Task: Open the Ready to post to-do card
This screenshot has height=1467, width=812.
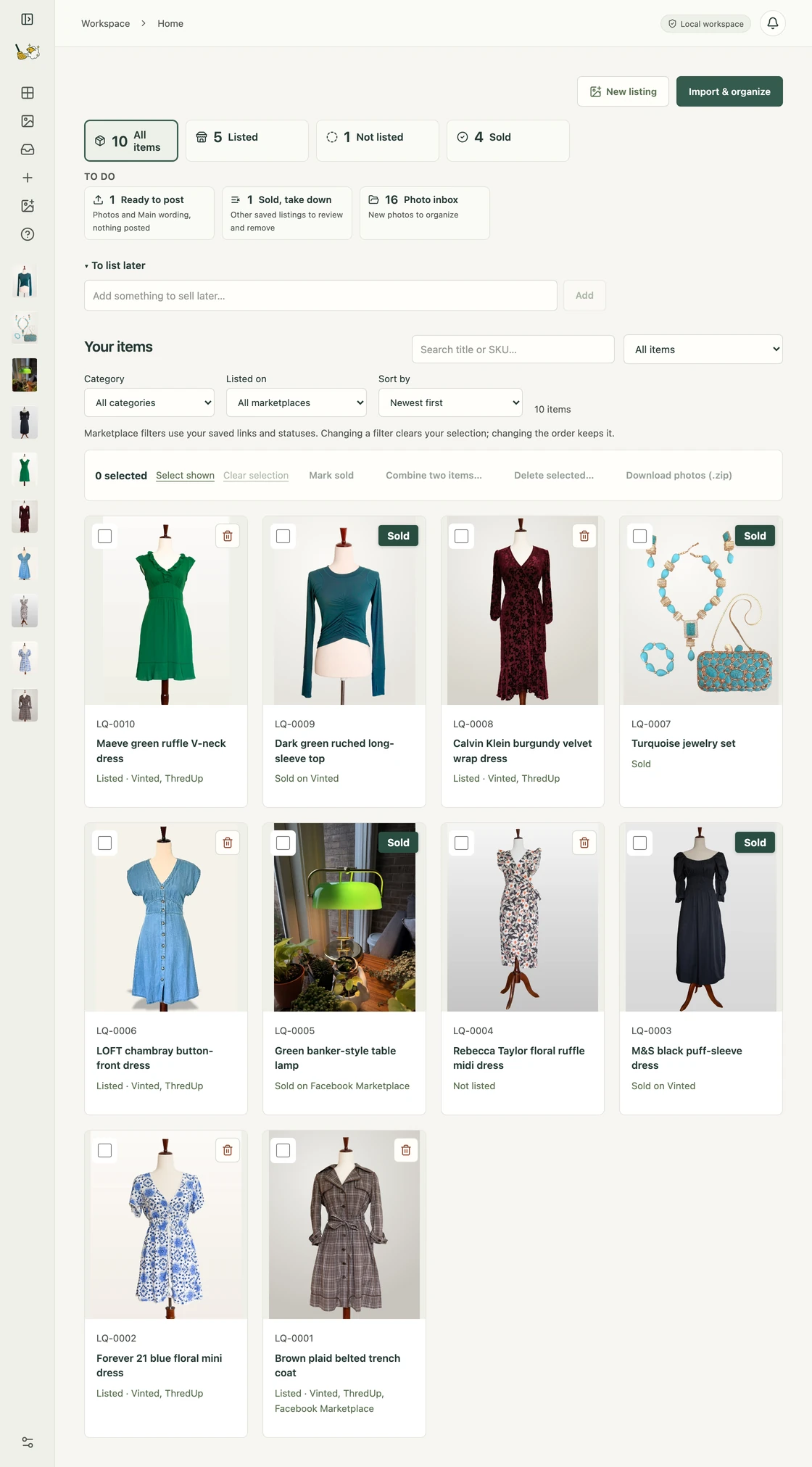Action: coord(149,213)
